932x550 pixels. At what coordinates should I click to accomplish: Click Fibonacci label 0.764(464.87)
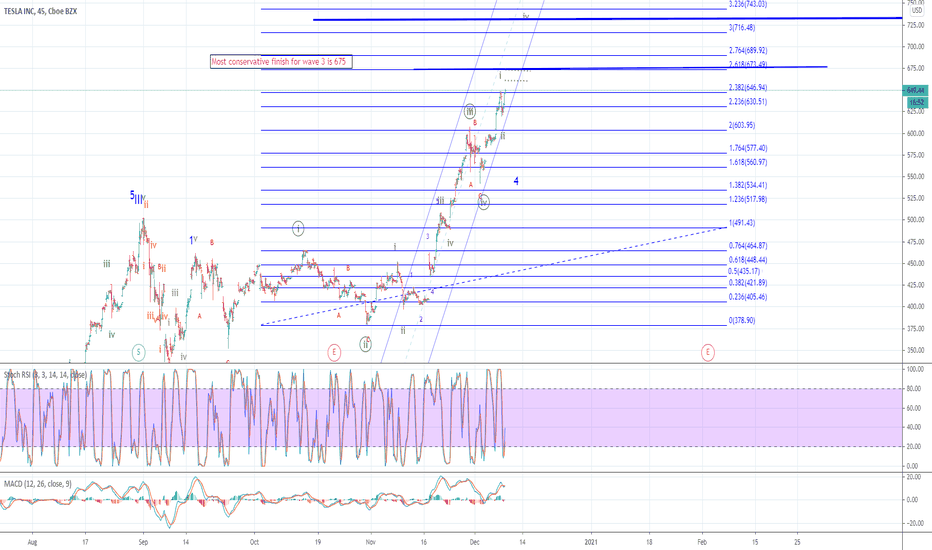(748, 246)
